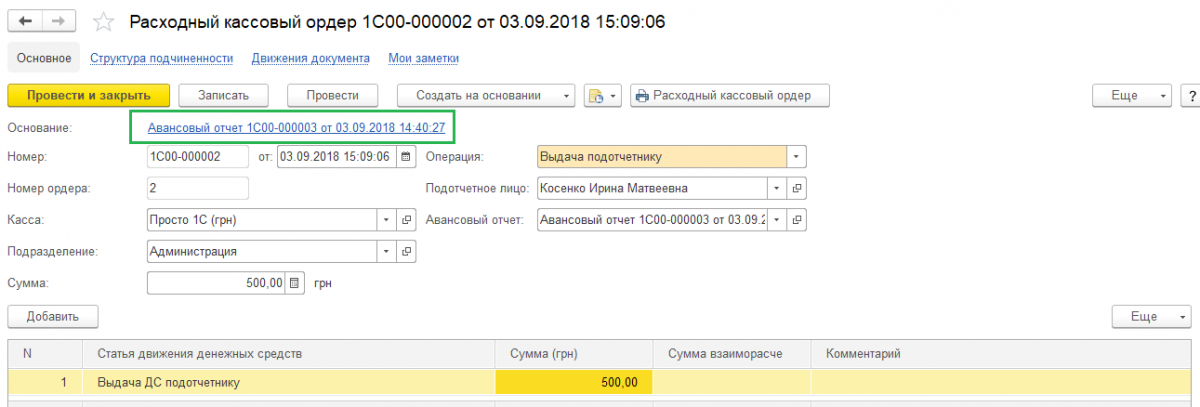Viewport: 1200px width, 407px height.
Task: Click printer icon on Расходный кассовый ордер
Action: tap(641, 96)
